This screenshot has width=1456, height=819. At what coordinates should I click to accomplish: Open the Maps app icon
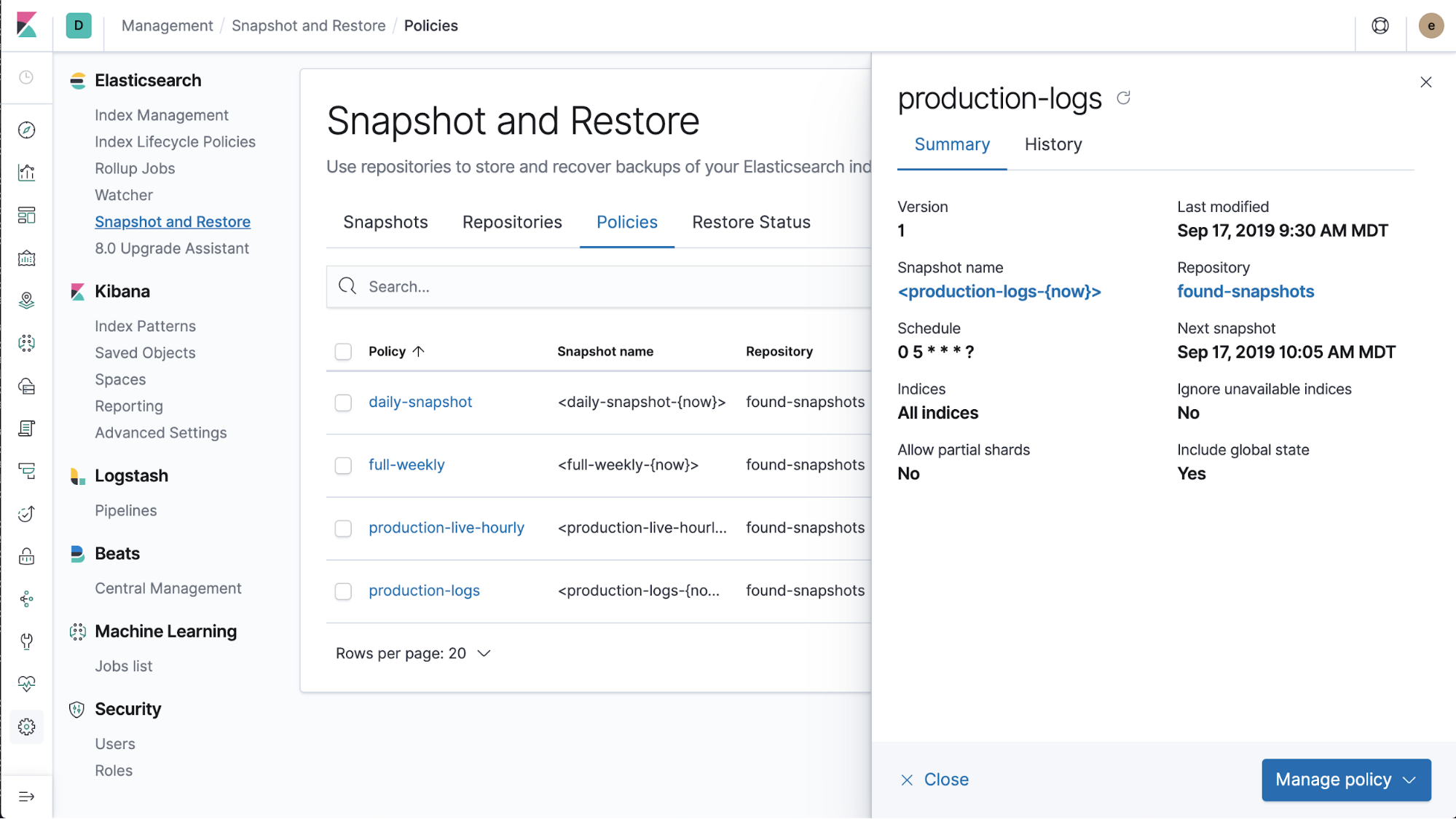pos(27,299)
